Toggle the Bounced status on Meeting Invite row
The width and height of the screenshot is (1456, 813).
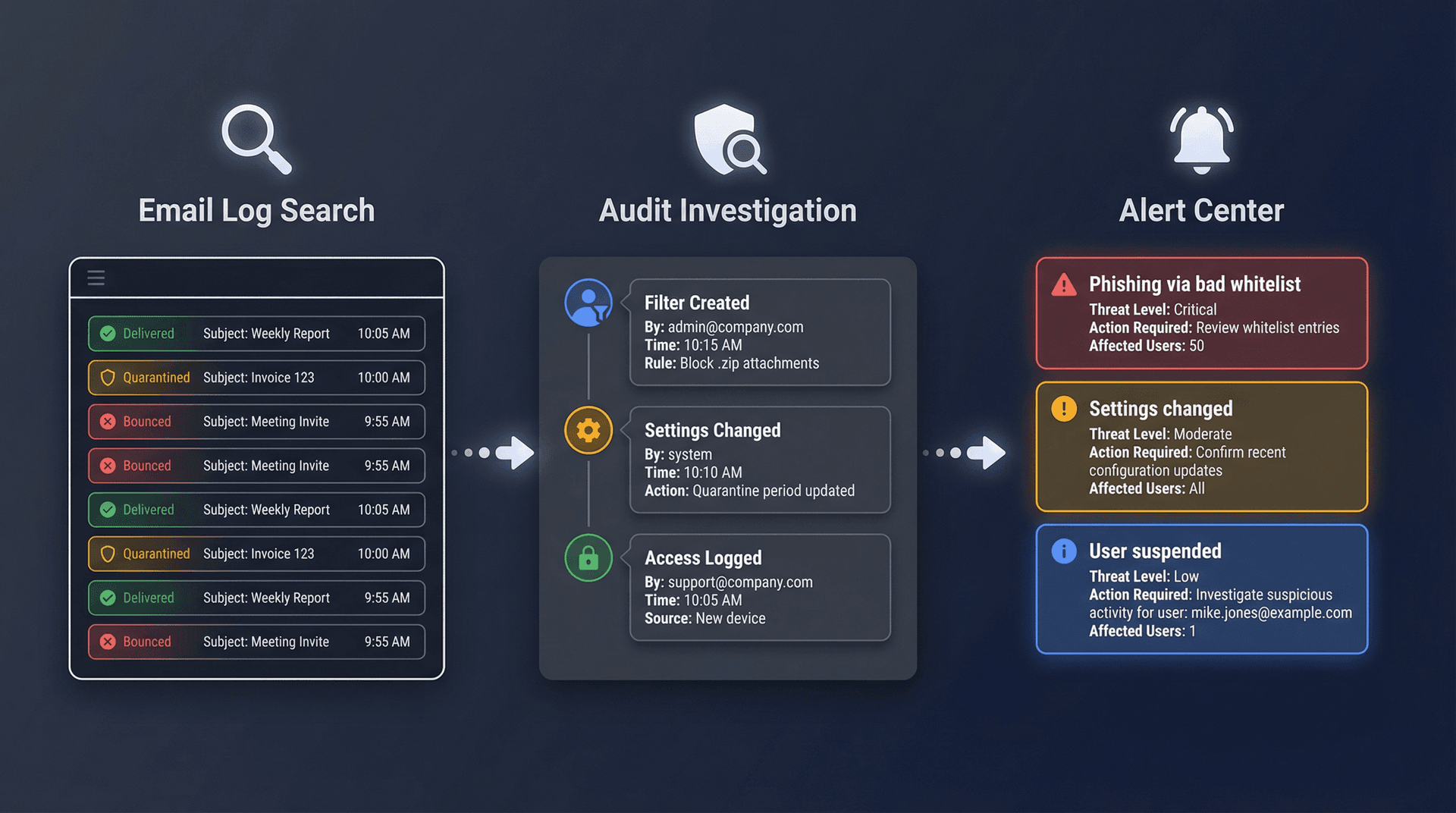[x=138, y=422]
